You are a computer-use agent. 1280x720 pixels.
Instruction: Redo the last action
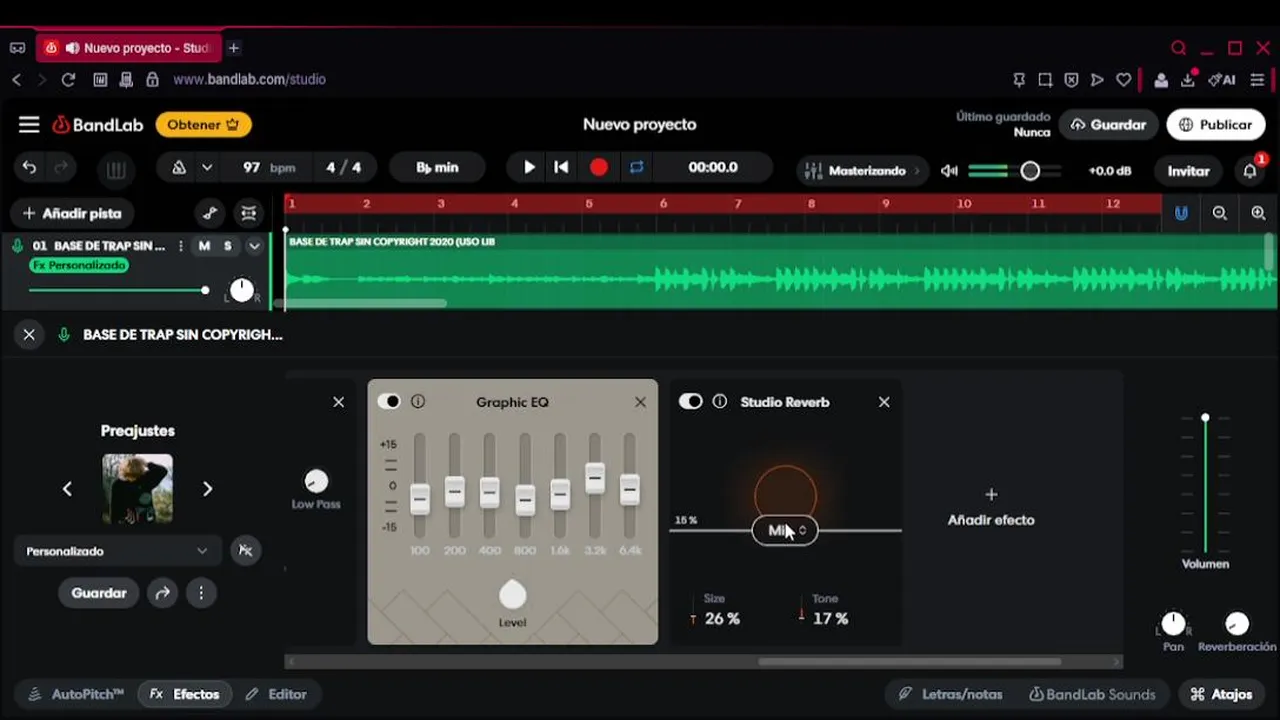tap(62, 168)
